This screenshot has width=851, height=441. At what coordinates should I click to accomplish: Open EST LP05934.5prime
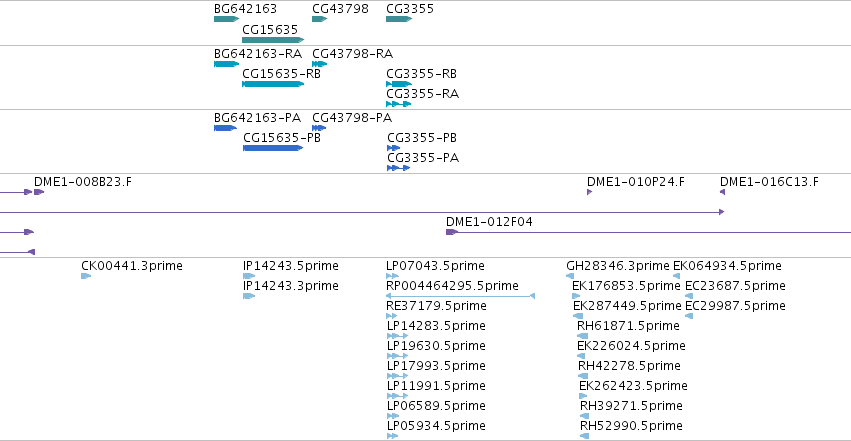(x=392, y=436)
